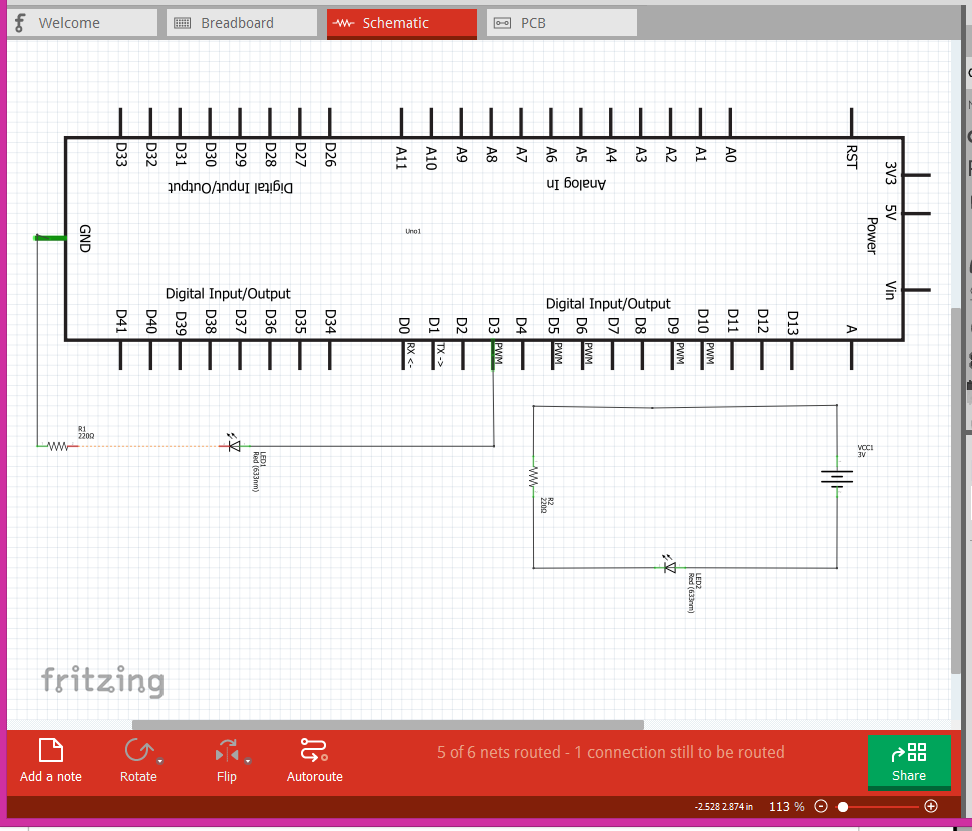The width and height of the screenshot is (972, 831).
Task: Click the zoom slider handle
Action: point(843,806)
